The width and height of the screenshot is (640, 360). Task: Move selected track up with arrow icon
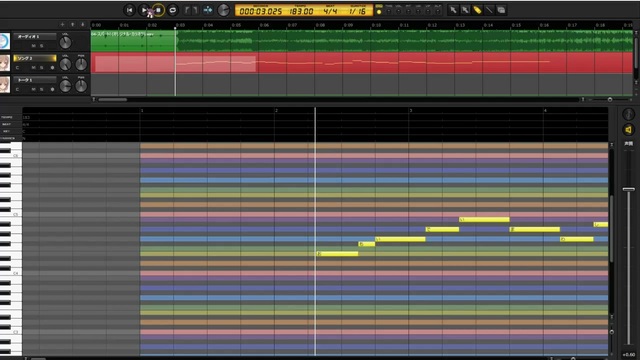tap(73, 25)
